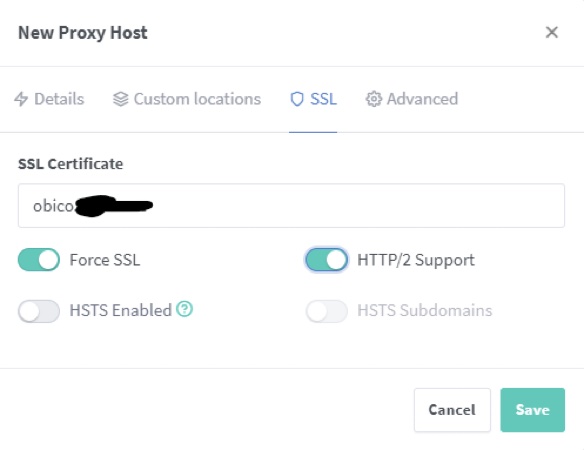Click the shield icon on SSL tab
Image resolution: width=584 pixels, height=450 pixels.
(297, 99)
